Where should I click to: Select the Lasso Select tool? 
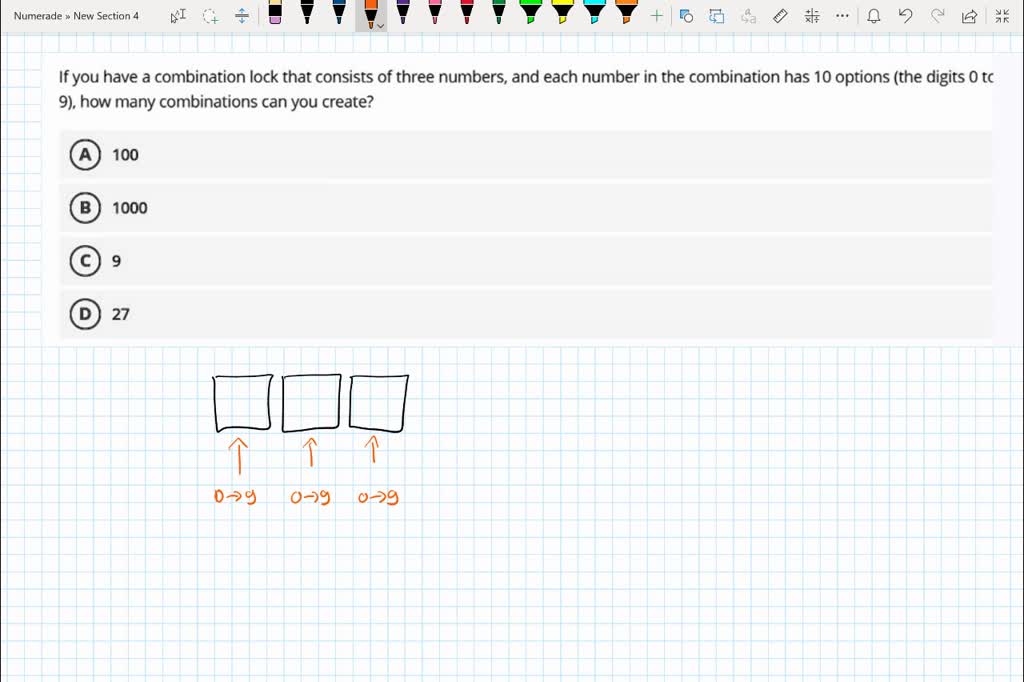[210, 16]
